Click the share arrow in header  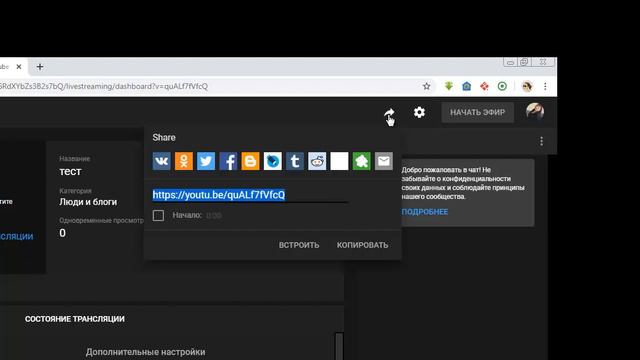click(389, 113)
